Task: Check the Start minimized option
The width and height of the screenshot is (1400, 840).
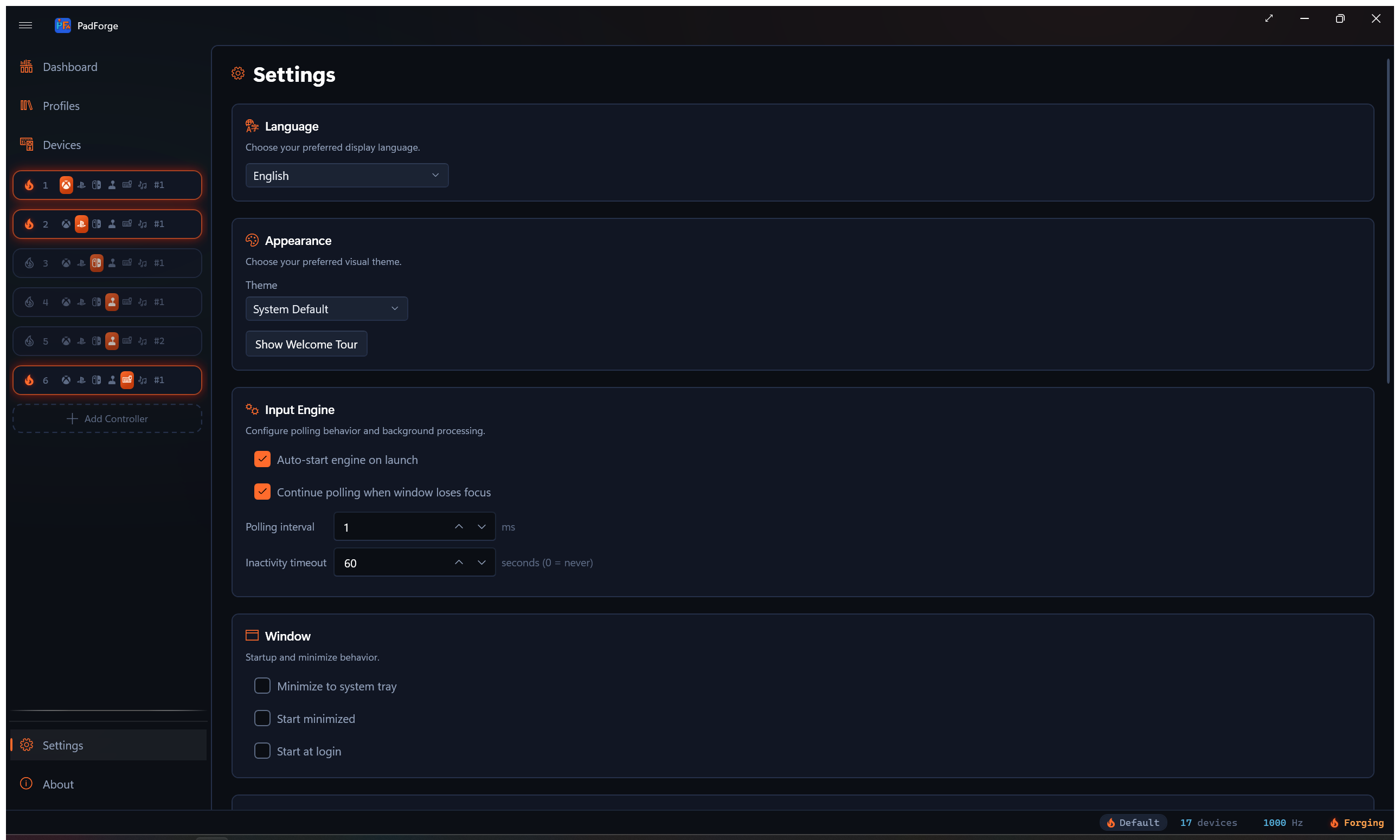Action: (x=262, y=718)
